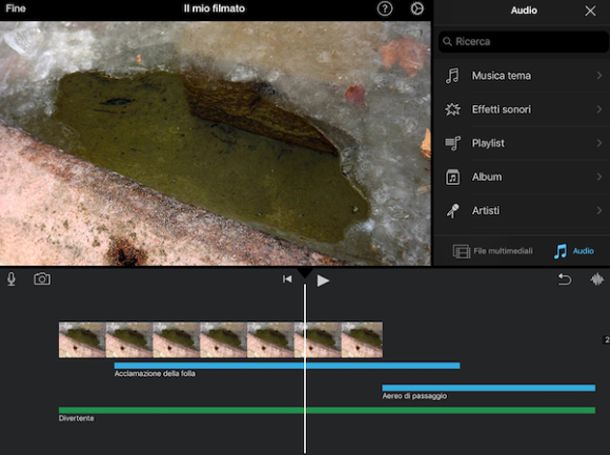The width and height of the screenshot is (610, 455).
Task: Click the Ricerca search field
Action: (521, 42)
